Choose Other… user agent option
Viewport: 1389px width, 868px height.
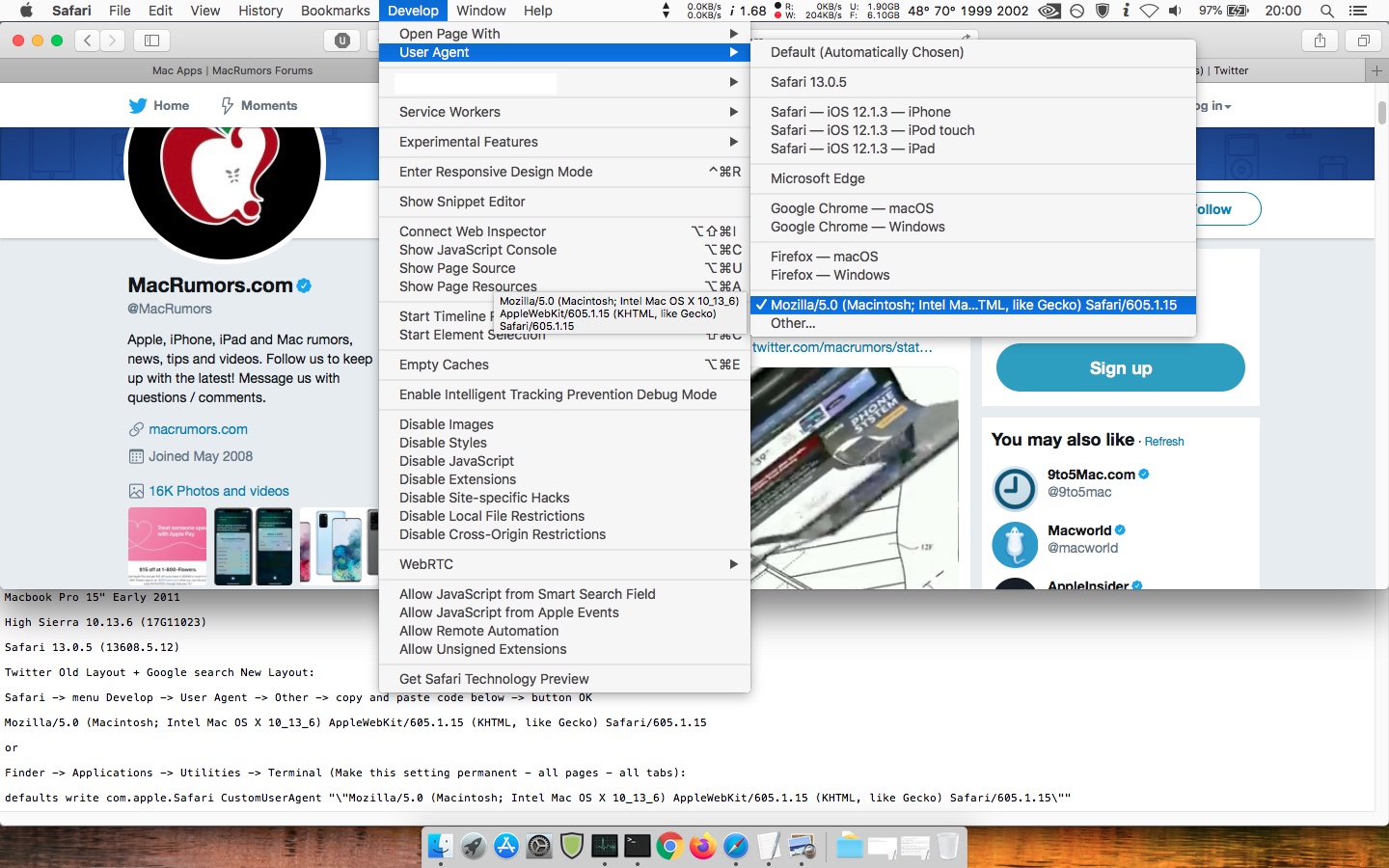pyautogui.click(x=973, y=323)
